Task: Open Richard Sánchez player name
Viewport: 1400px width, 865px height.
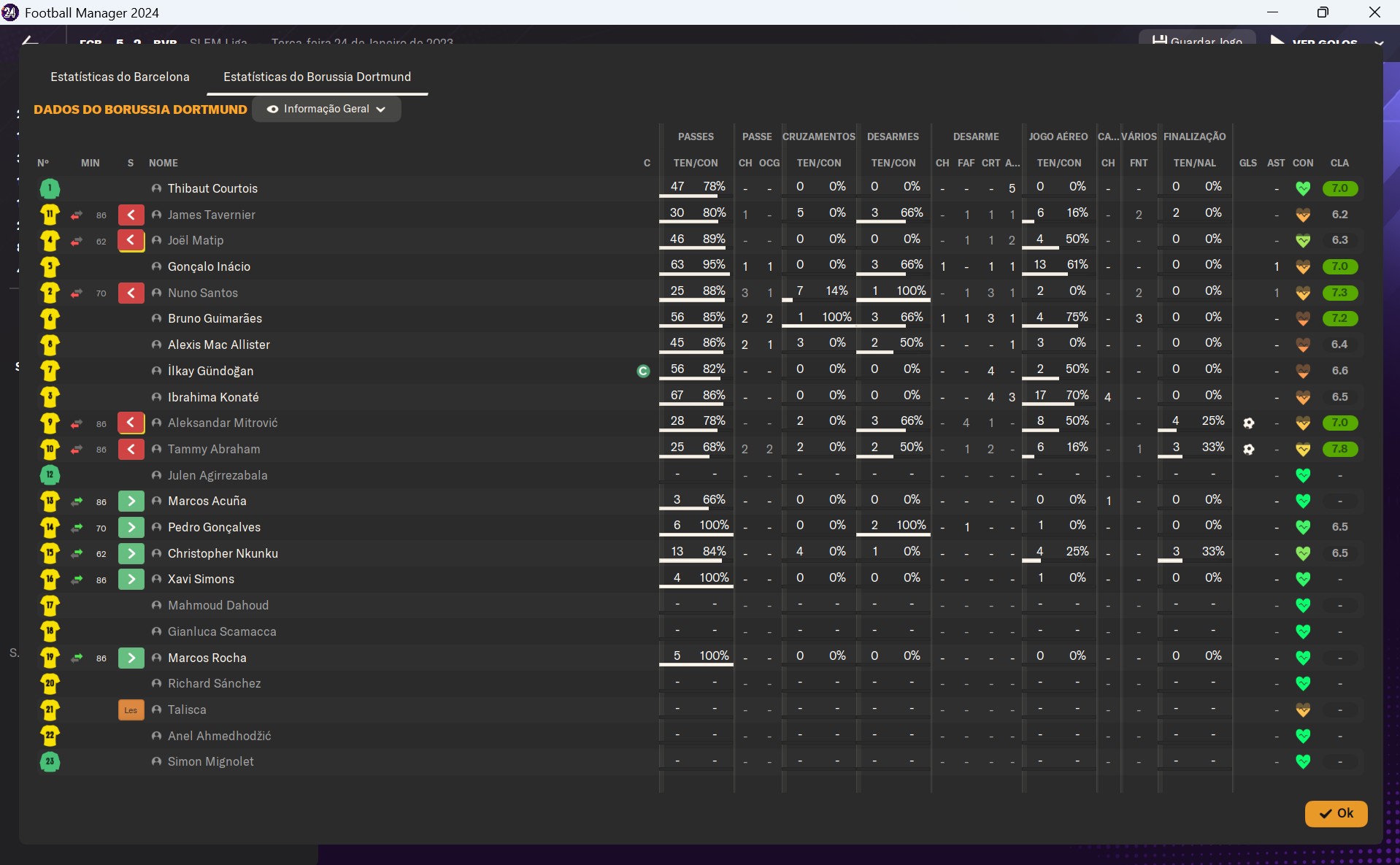Action: [x=214, y=683]
